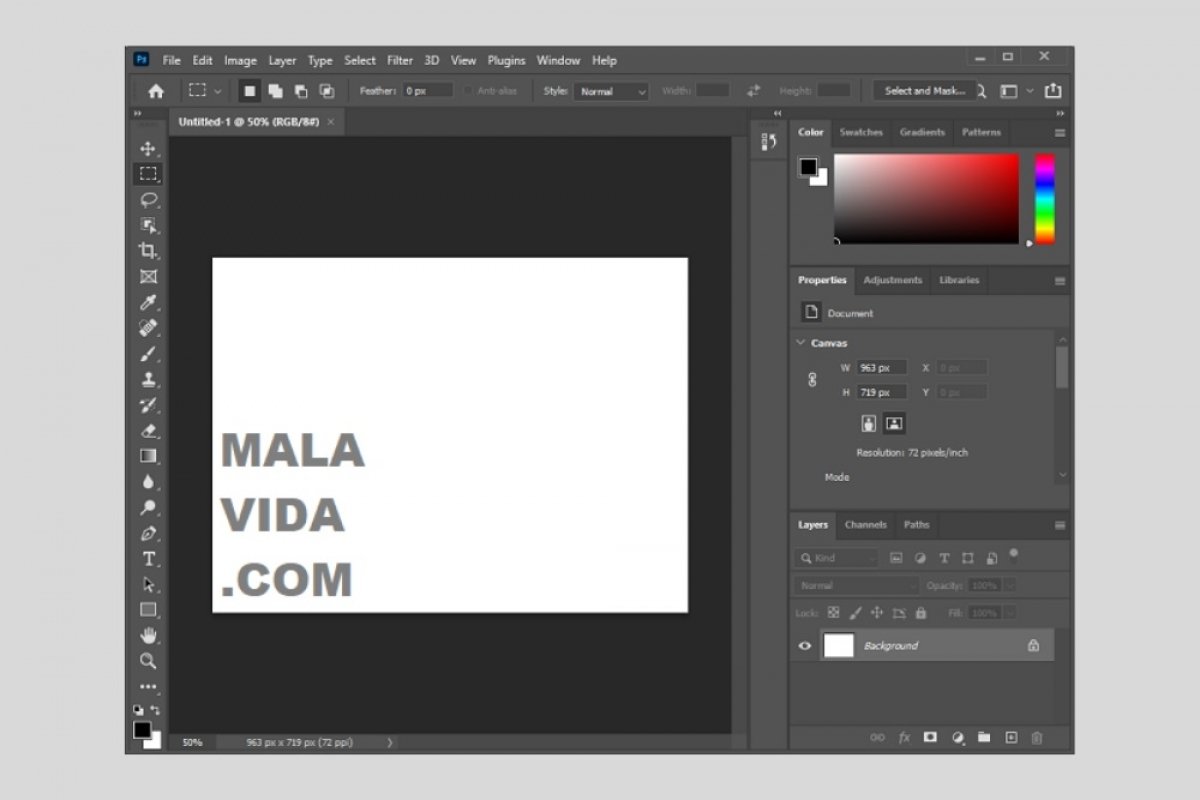Select the Path Selection tool
Screen dimensions: 1200x800
click(x=148, y=585)
